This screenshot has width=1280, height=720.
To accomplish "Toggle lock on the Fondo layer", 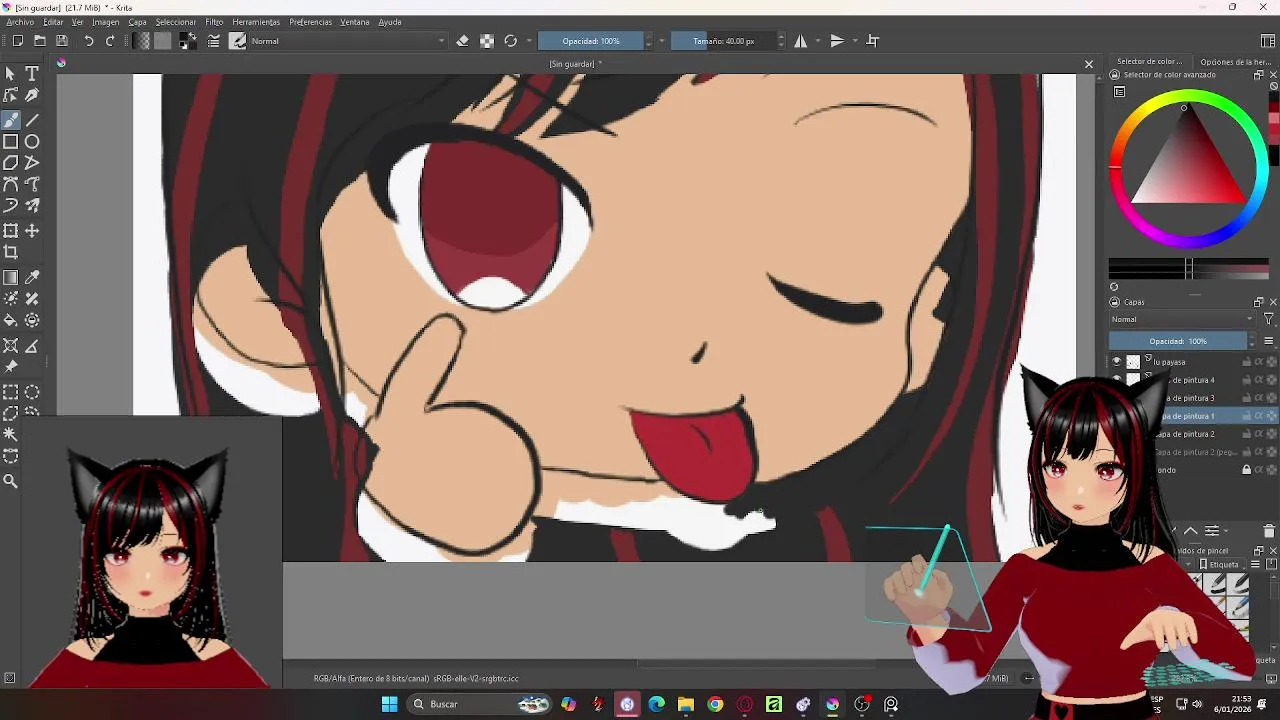I will (1247, 470).
